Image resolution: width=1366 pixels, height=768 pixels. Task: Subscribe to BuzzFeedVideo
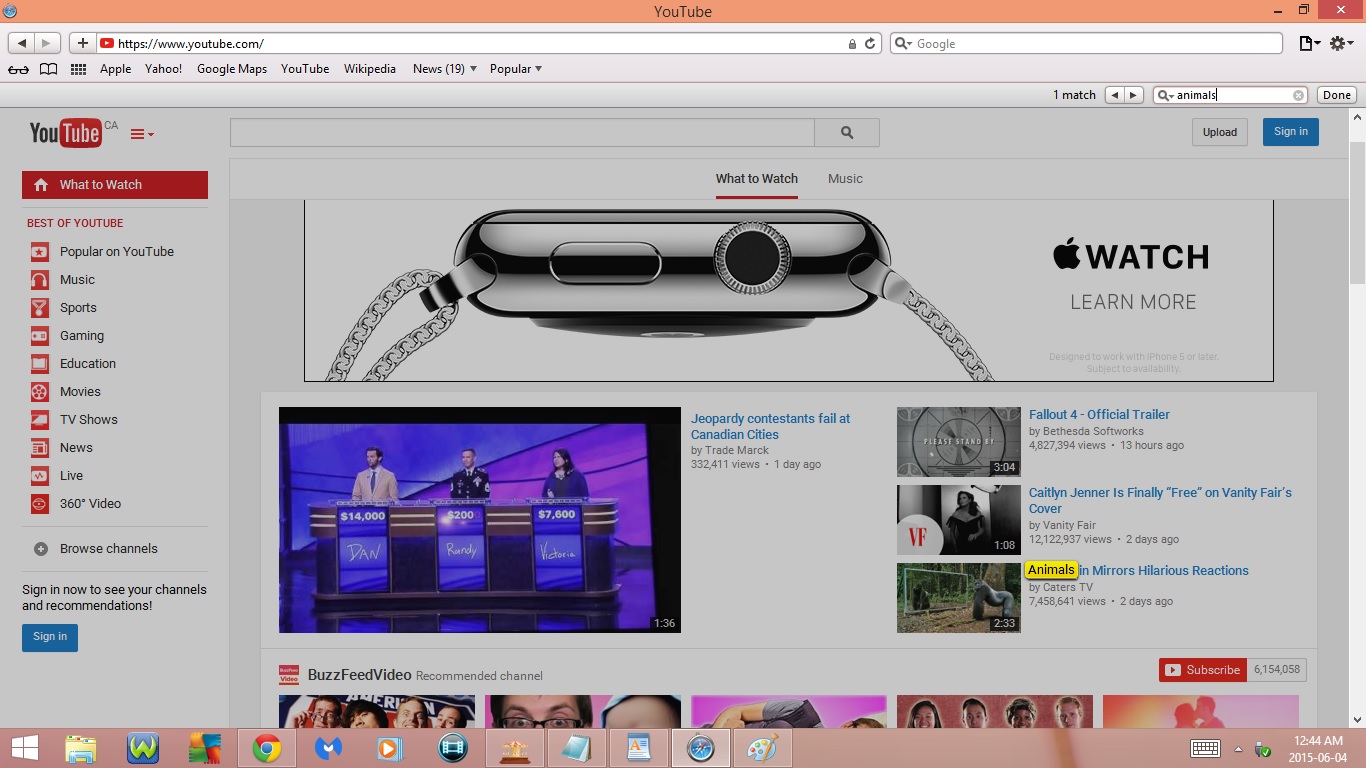(x=1203, y=670)
